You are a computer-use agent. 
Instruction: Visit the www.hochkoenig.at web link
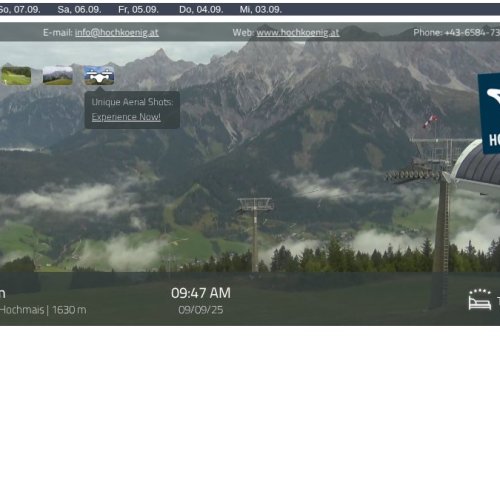click(298, 33)
